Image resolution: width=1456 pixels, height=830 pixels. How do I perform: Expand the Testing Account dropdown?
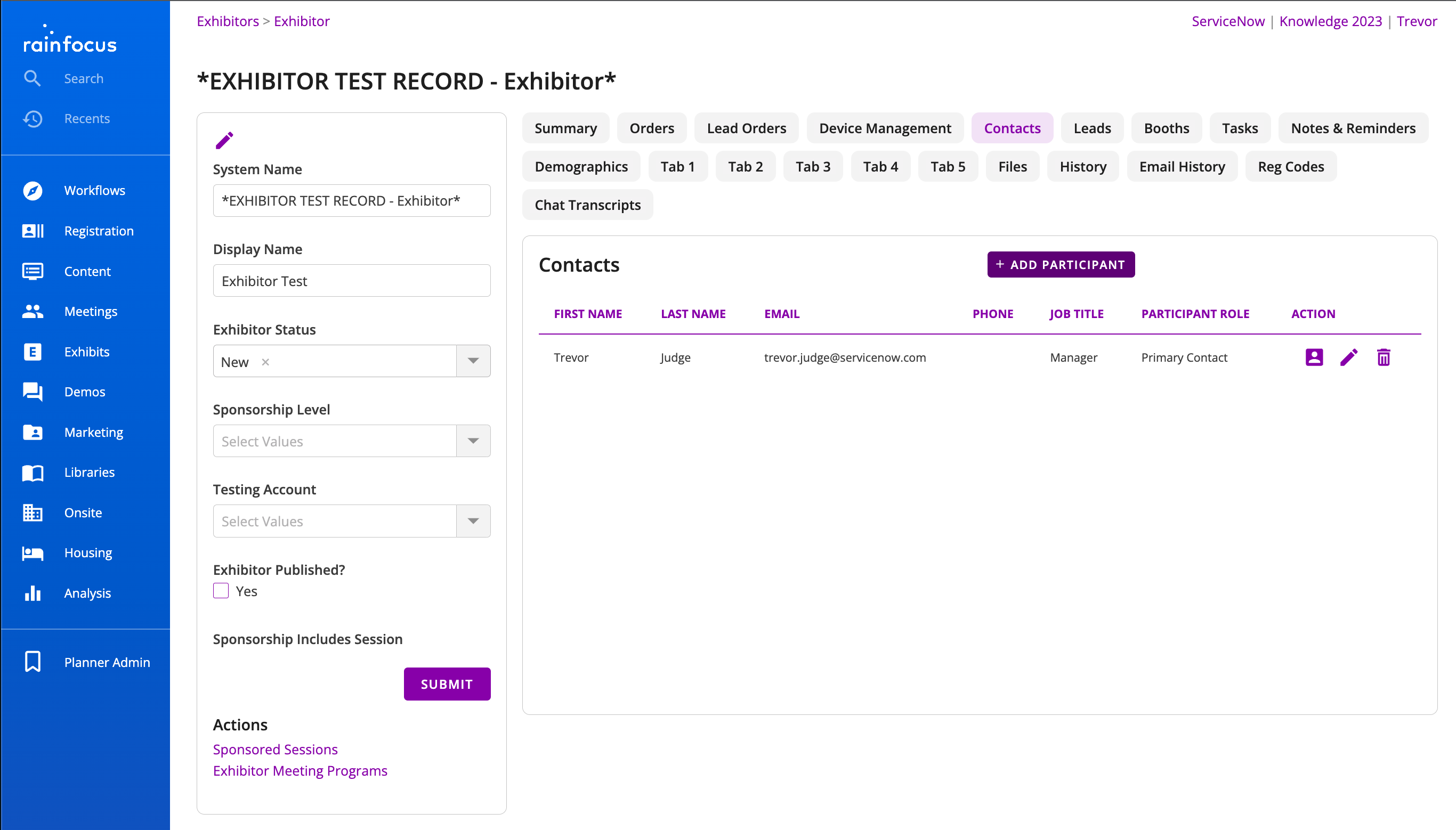pyautogui.click(x=473, y=521)
